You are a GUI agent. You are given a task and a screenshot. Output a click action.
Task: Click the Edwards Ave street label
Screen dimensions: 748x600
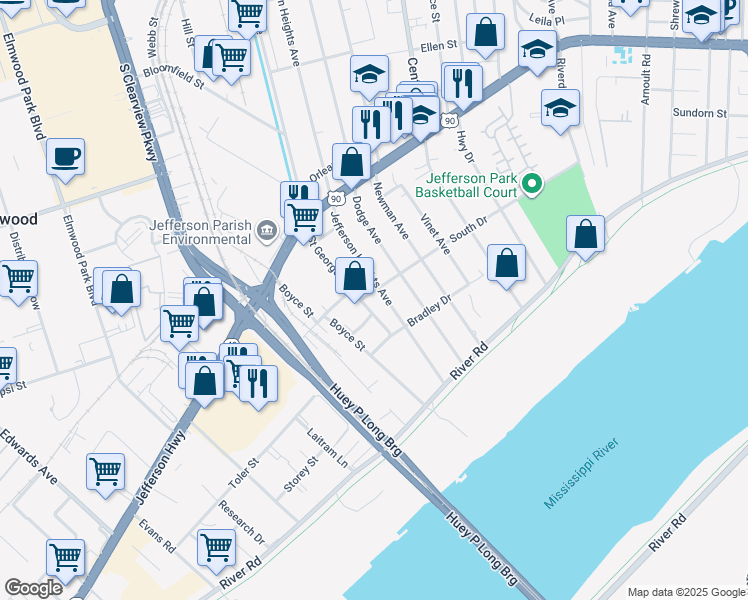(x=29, y=457)
